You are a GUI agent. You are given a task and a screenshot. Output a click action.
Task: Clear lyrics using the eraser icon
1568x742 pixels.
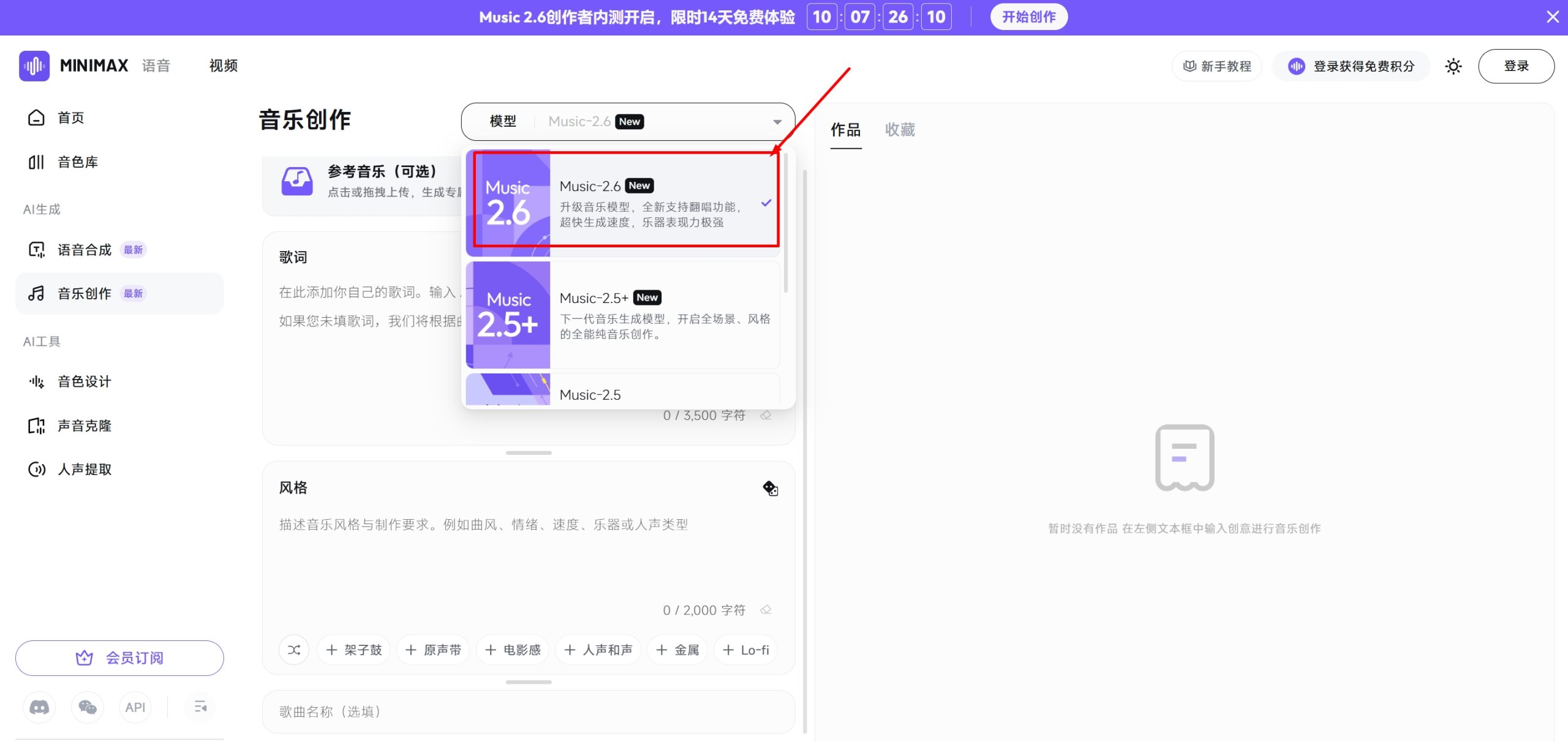pos(766,415)
